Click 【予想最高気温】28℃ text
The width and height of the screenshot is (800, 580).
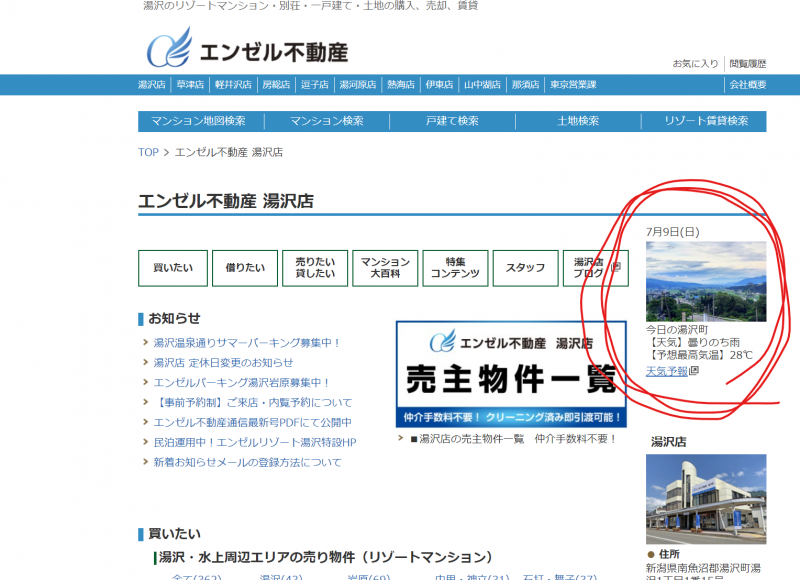[x=699, y=355]
